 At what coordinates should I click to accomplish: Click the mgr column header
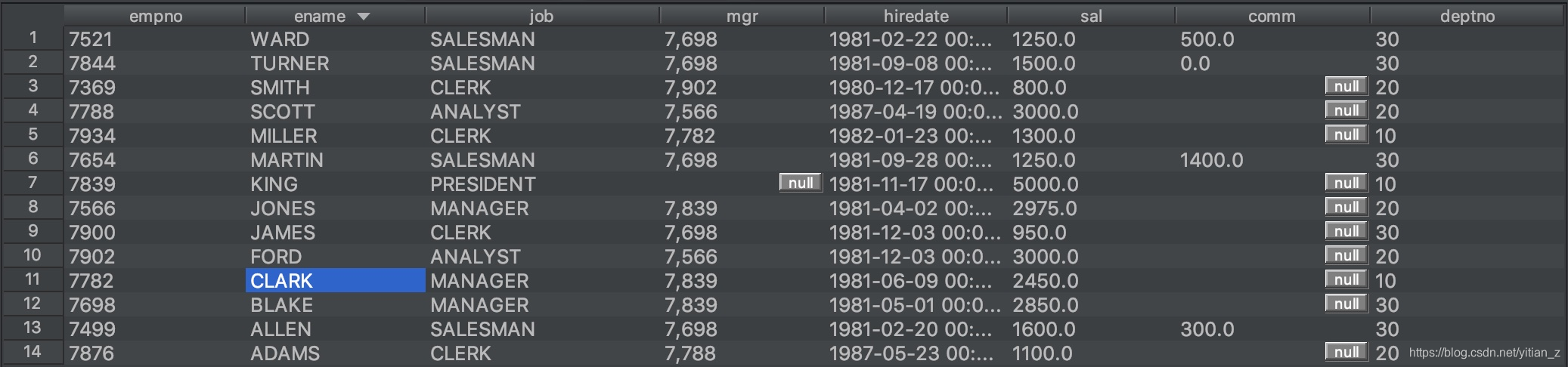coord(742,16)
